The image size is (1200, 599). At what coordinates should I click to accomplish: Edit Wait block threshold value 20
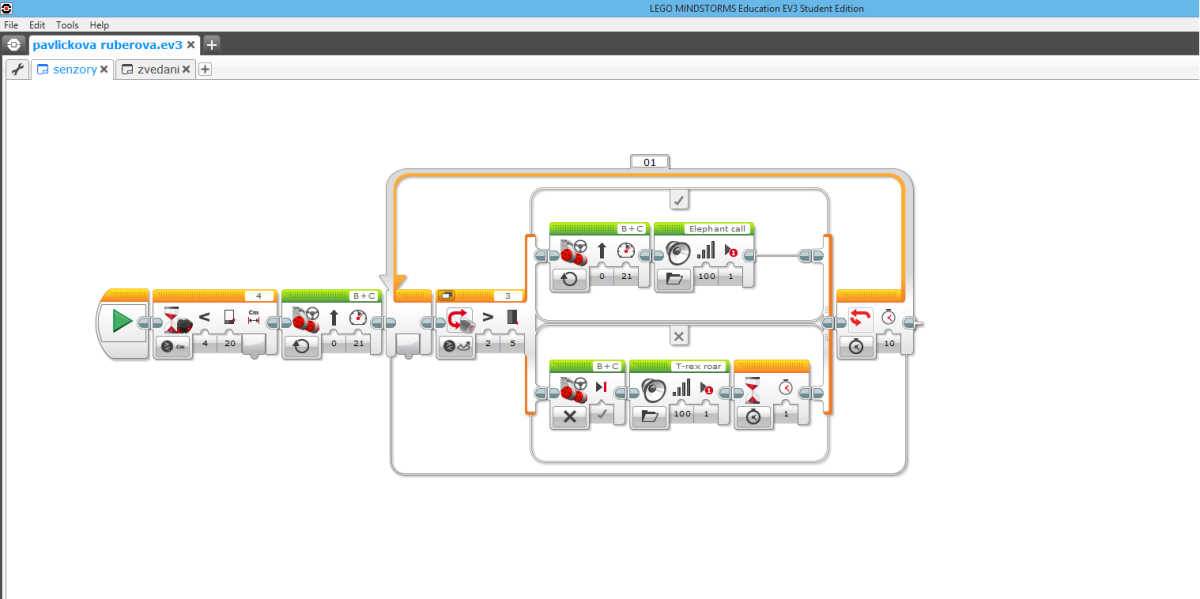click(x=229, y=345)
